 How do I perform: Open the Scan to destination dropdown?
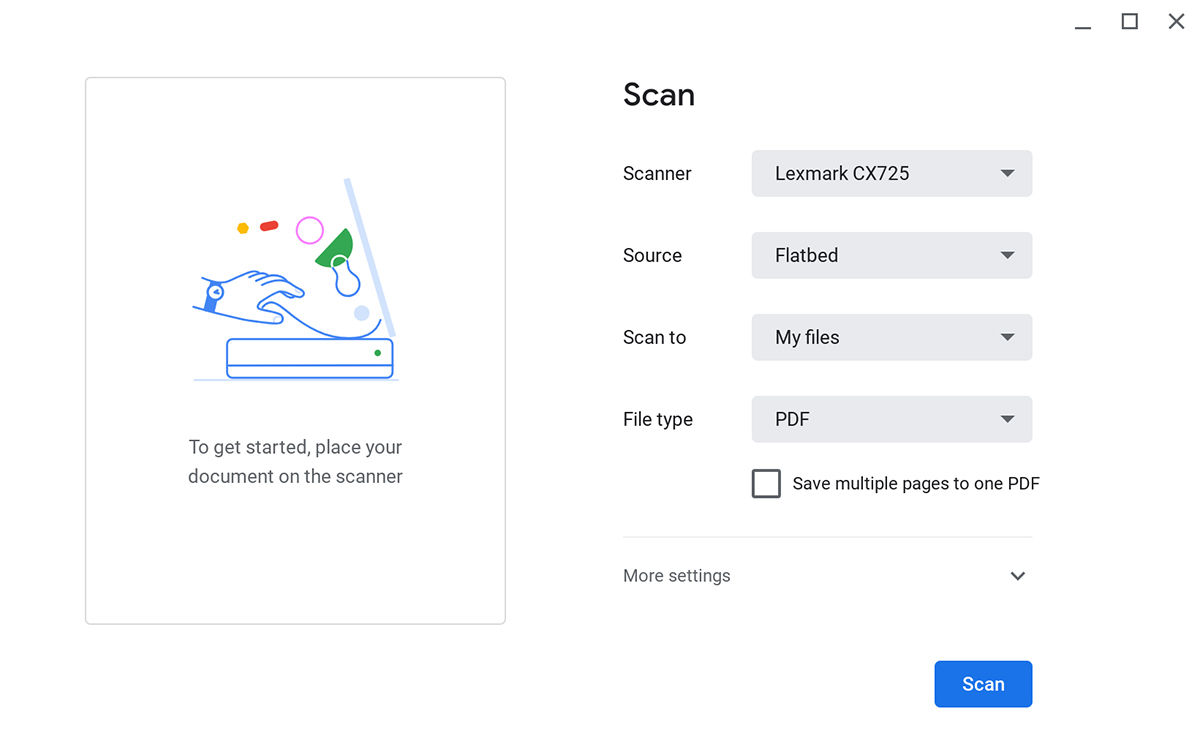(891, 337)
